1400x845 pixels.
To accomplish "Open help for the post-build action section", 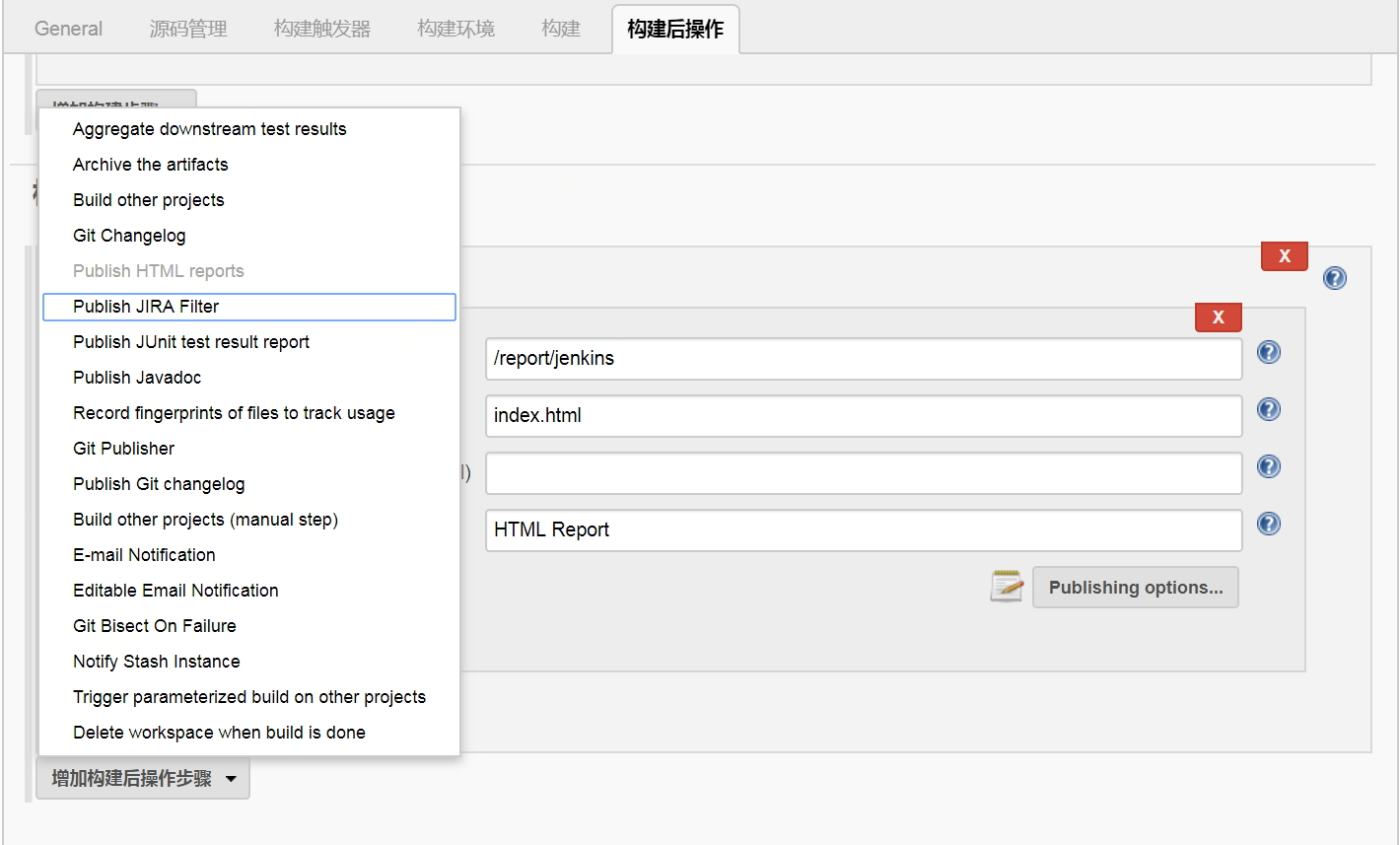I will coord(1335,278).
